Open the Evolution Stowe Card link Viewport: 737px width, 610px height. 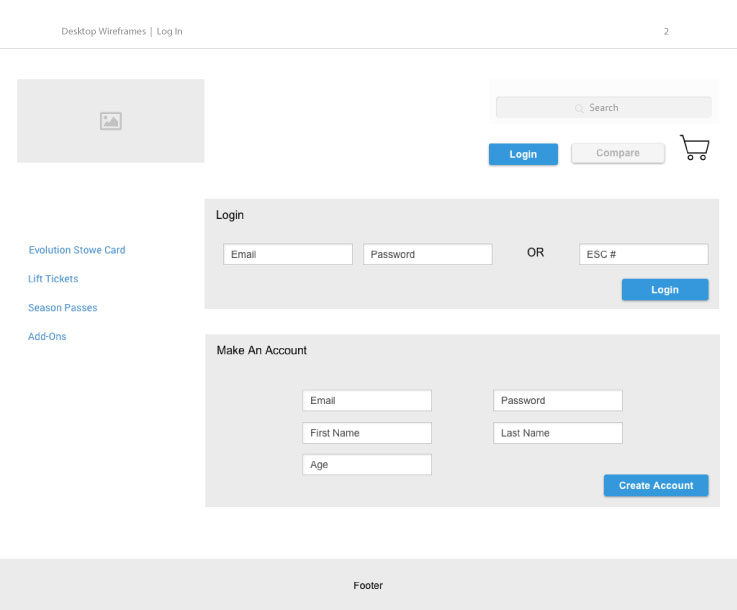(x=77, y=250)
